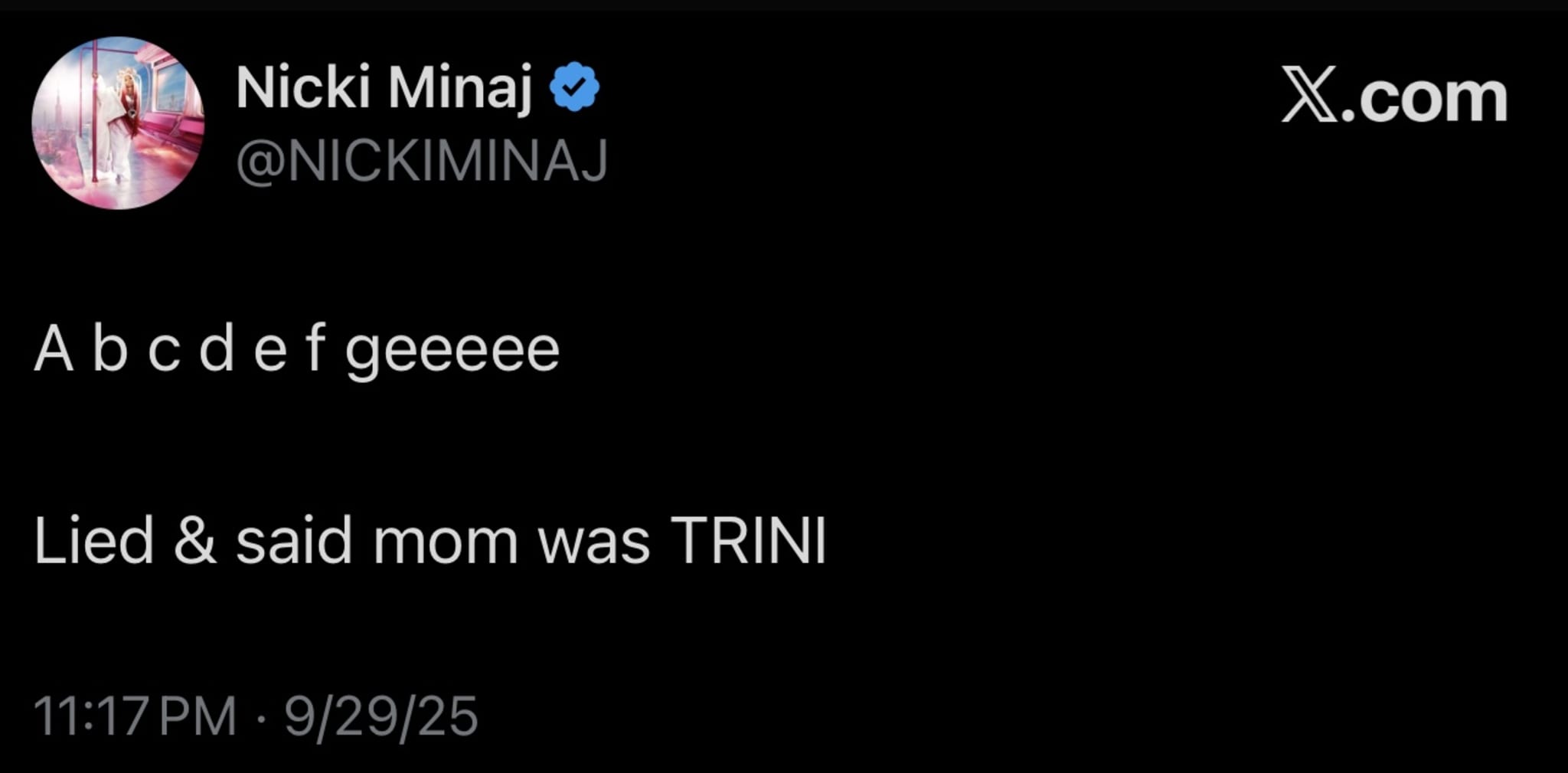This screenshot has width=1568, height=773.
Task: Click the capital "A" starting the tweet
Action: pyautogui.click(x=54, y=350)
